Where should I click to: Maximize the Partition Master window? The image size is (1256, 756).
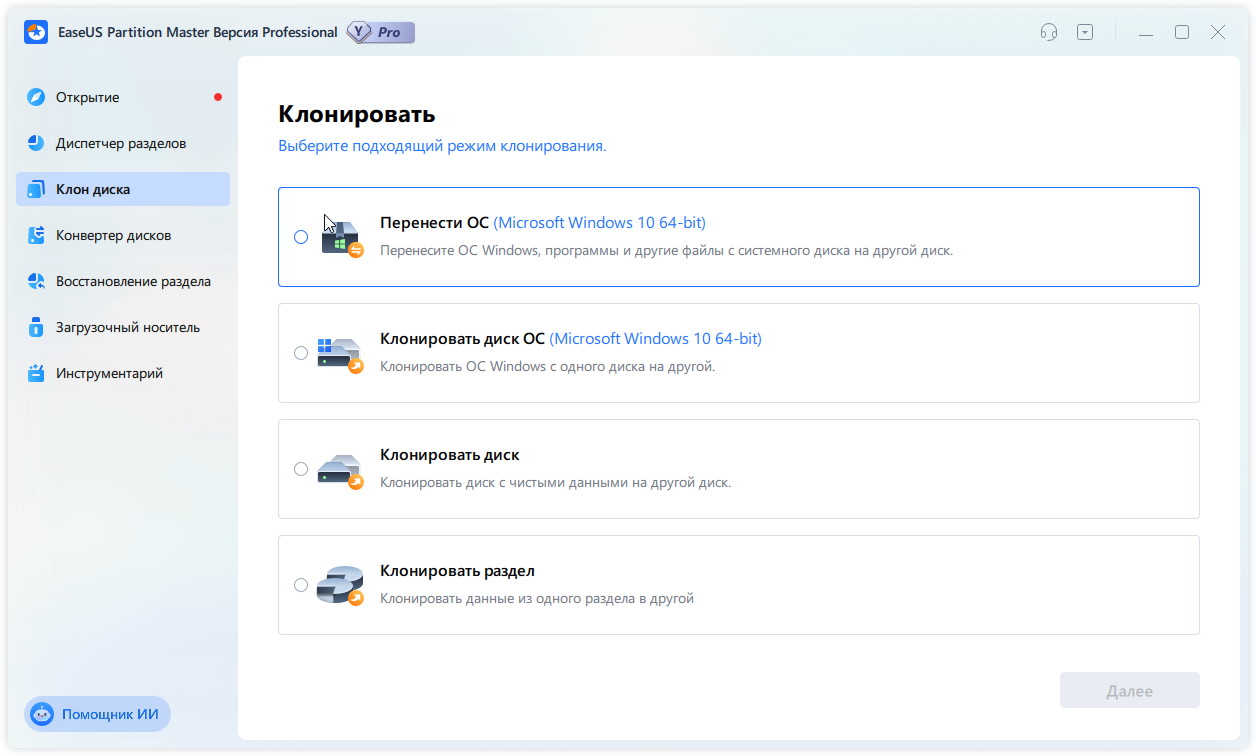1182,33
